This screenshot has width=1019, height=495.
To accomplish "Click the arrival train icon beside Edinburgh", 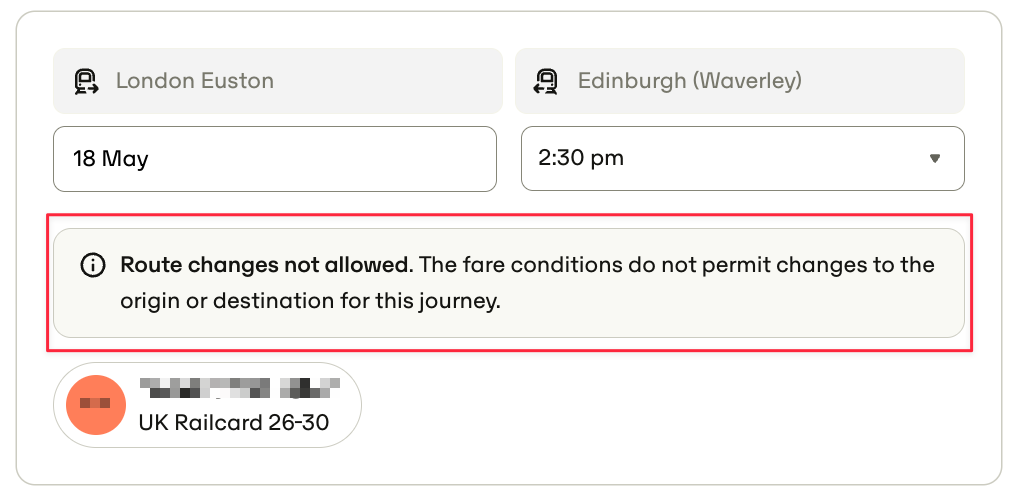I will pos(547,81).
